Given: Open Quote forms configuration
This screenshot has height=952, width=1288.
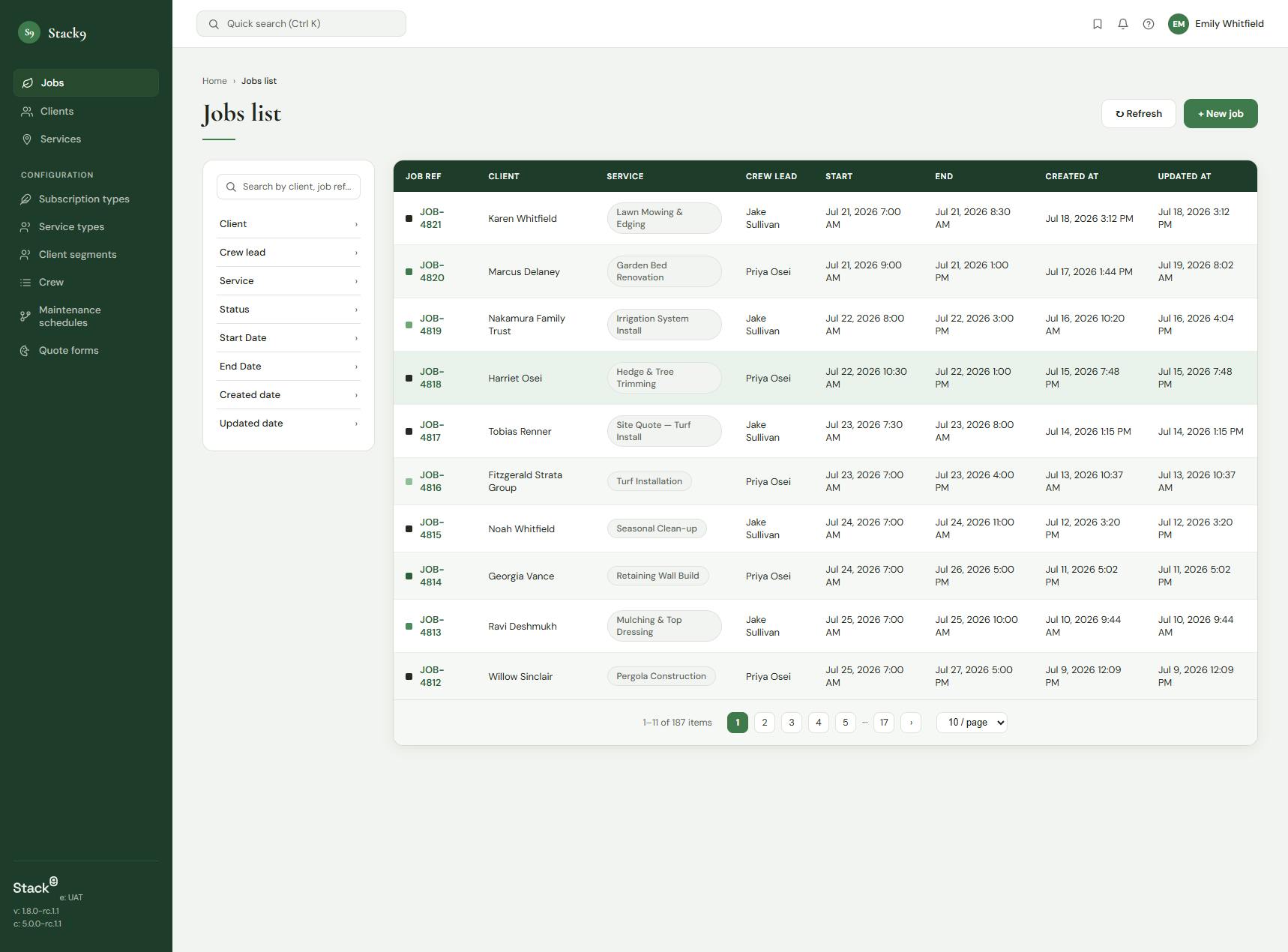Looking at the screenshot, I should coord(86,351).
